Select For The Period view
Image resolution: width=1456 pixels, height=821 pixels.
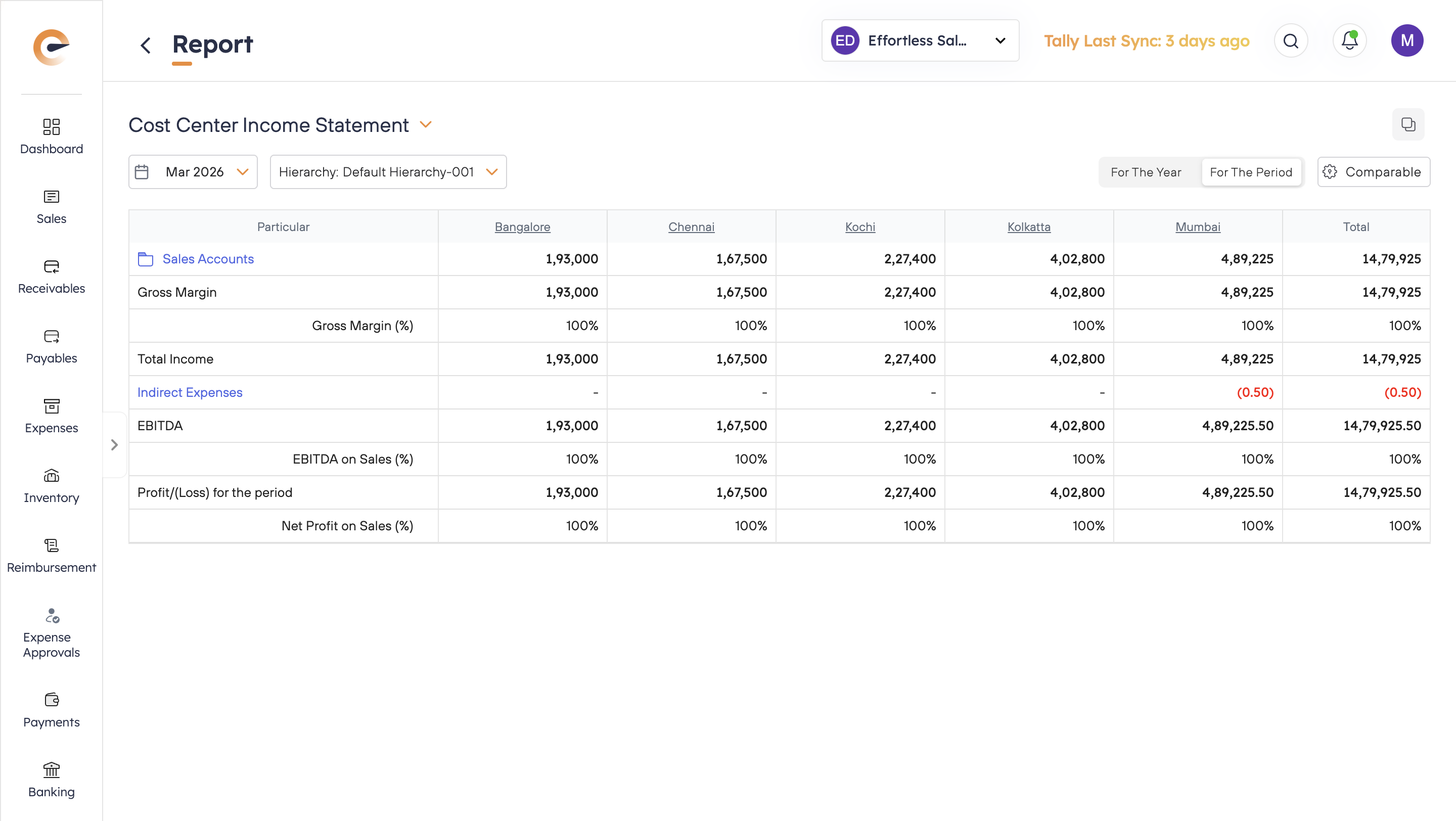(1250, 172)
